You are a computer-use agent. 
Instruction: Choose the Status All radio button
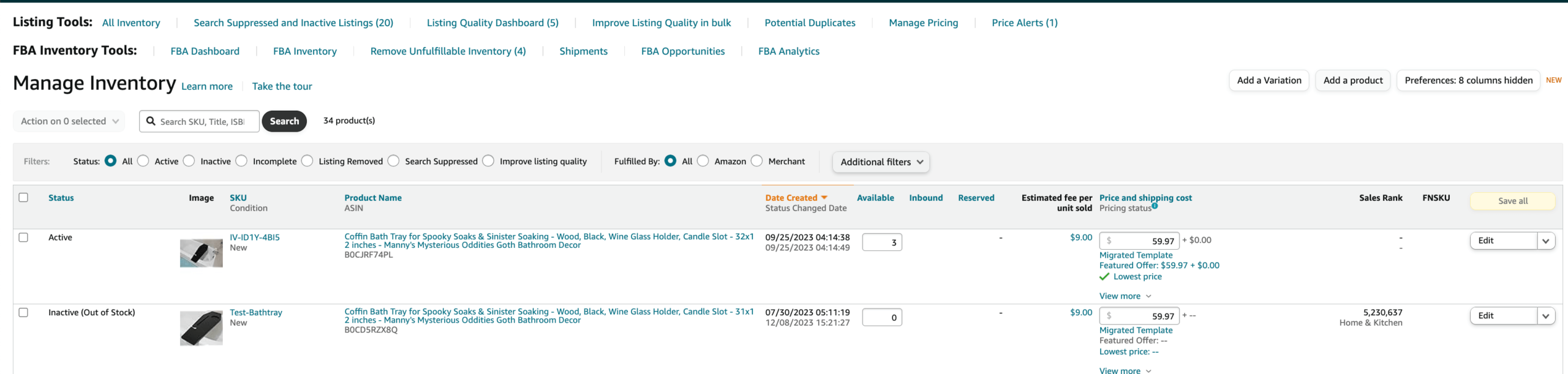(x=110, y=161)
